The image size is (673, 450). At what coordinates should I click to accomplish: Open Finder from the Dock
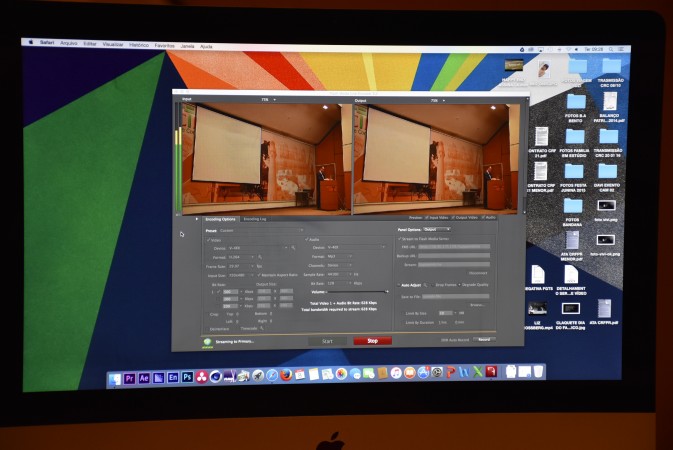[115, 379]
